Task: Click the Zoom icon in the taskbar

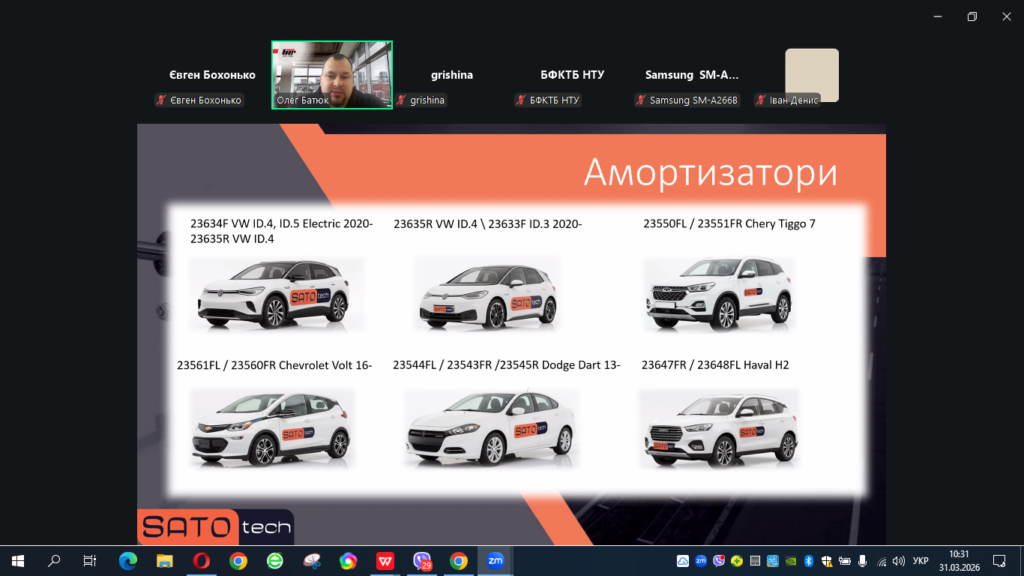Action: tap(495, 561)
